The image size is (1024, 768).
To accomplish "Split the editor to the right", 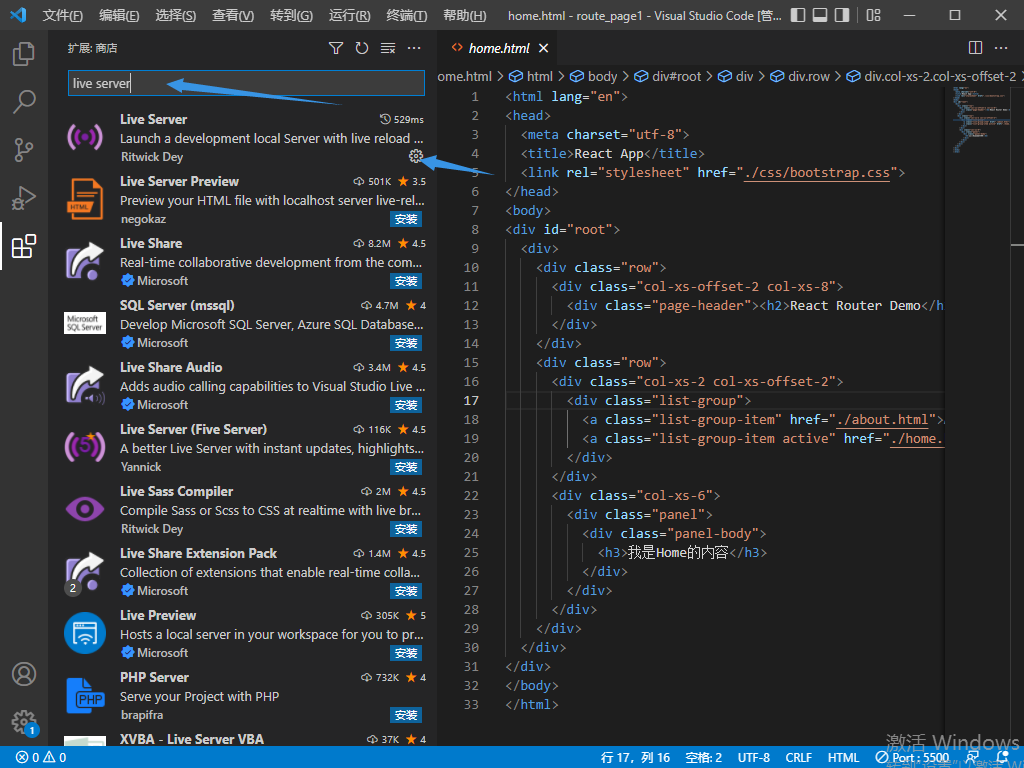I will coord(975,48).
